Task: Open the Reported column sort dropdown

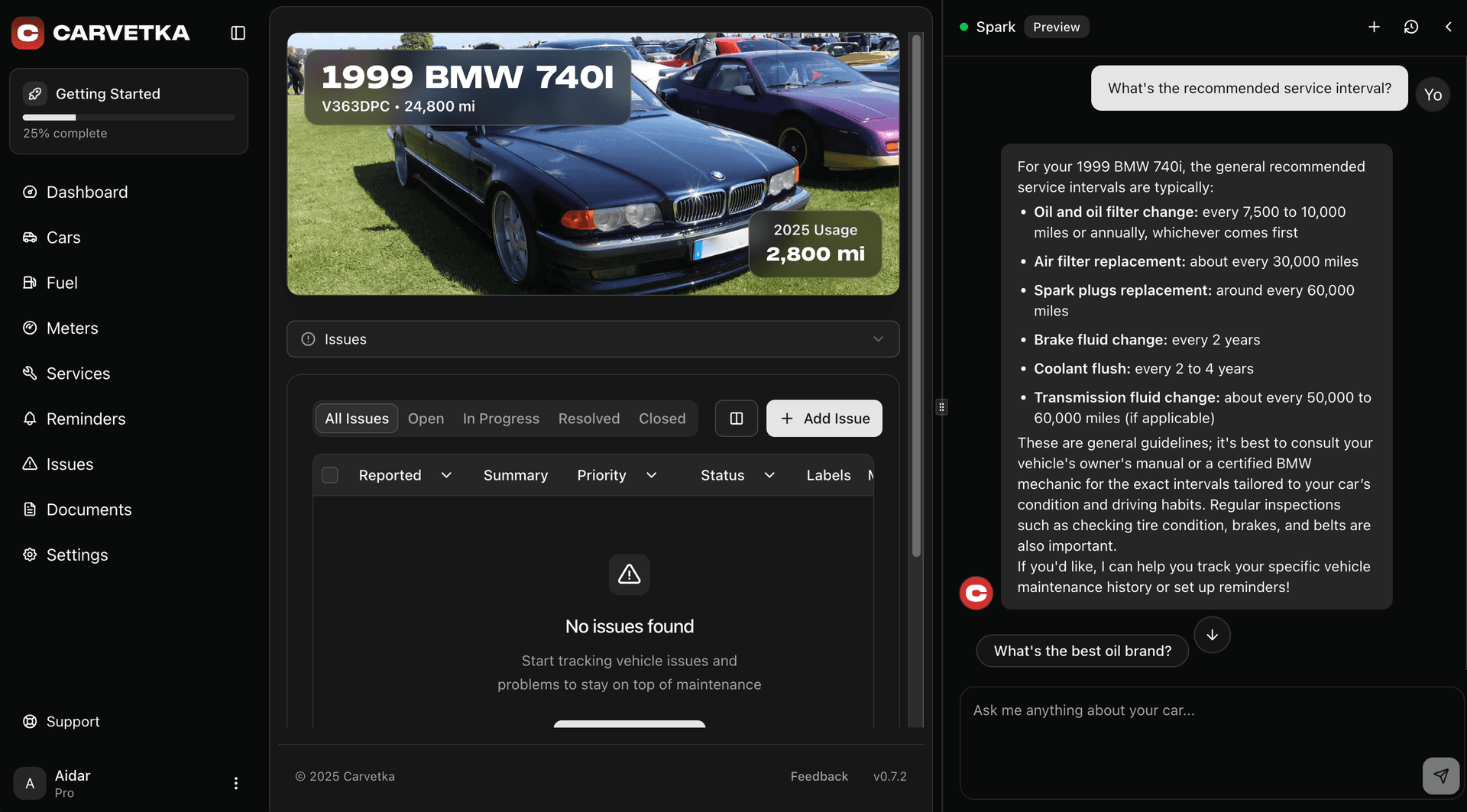Action: (446, 475)
